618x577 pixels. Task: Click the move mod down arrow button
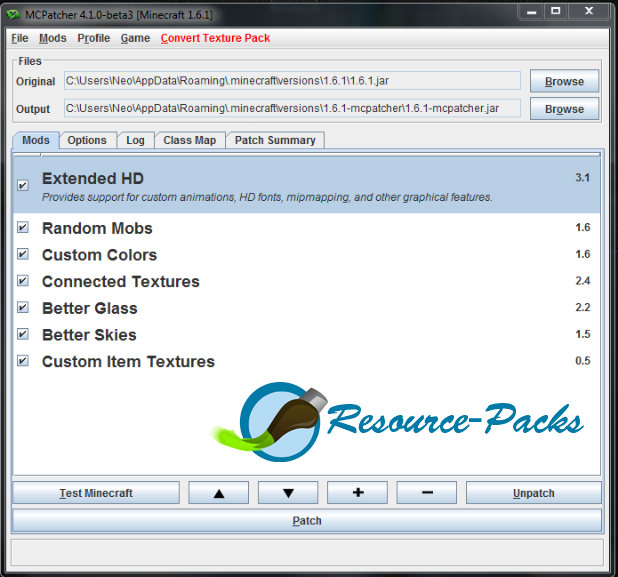tap(288, 493)
